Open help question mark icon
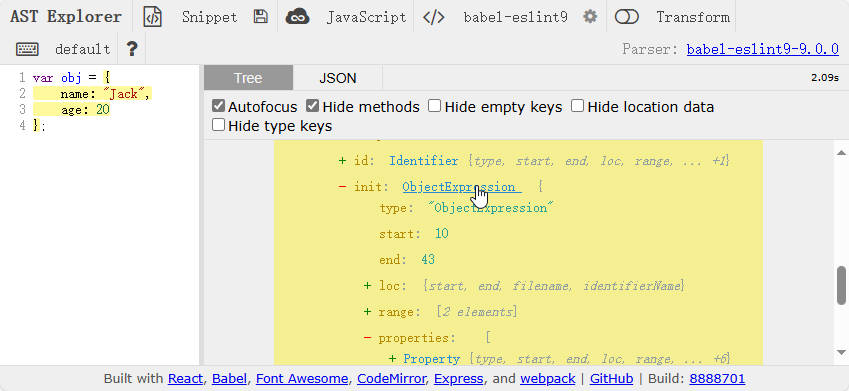849x391 pixels. 132,49
